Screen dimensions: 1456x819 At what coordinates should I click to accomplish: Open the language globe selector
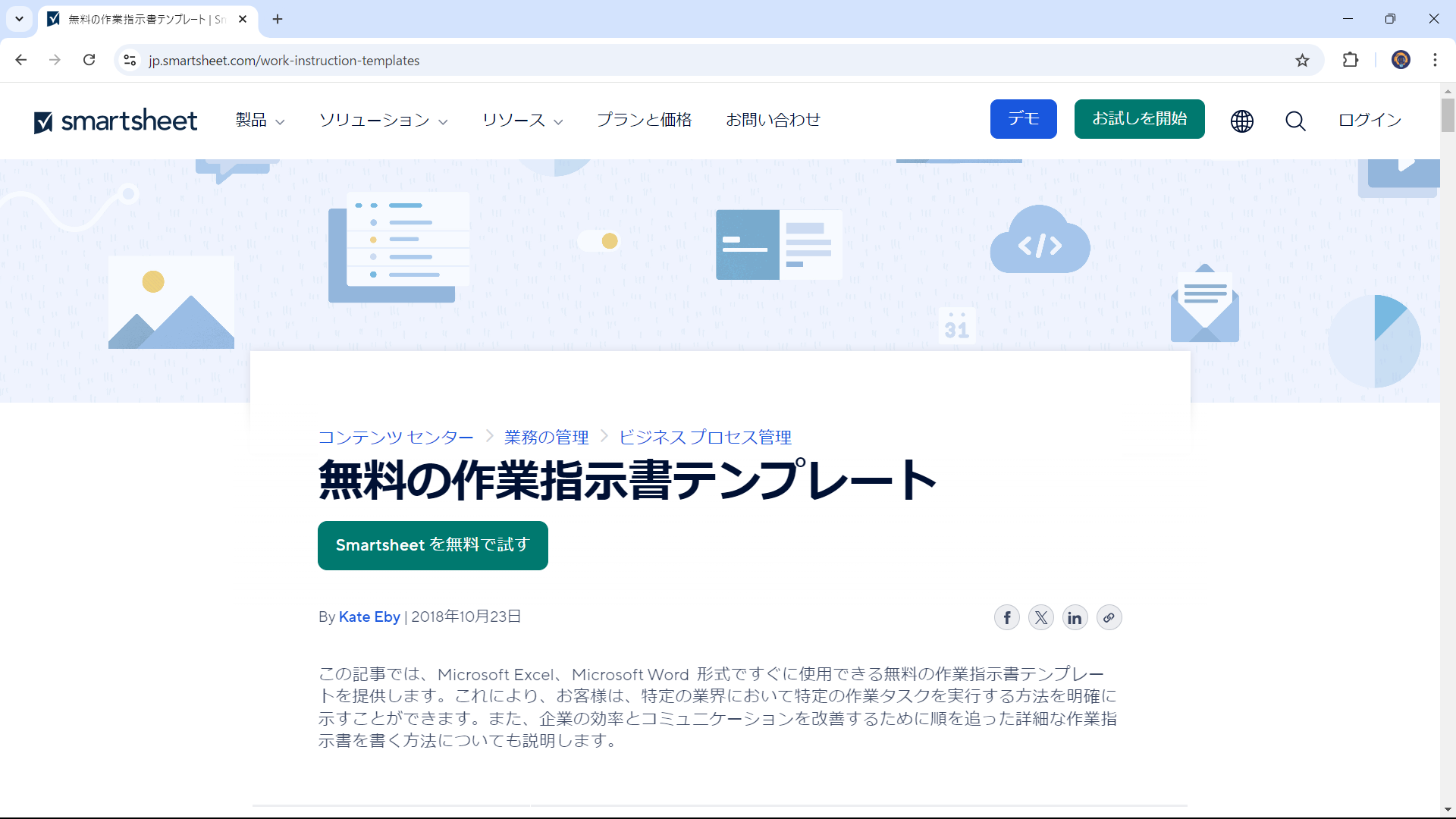1241,121
